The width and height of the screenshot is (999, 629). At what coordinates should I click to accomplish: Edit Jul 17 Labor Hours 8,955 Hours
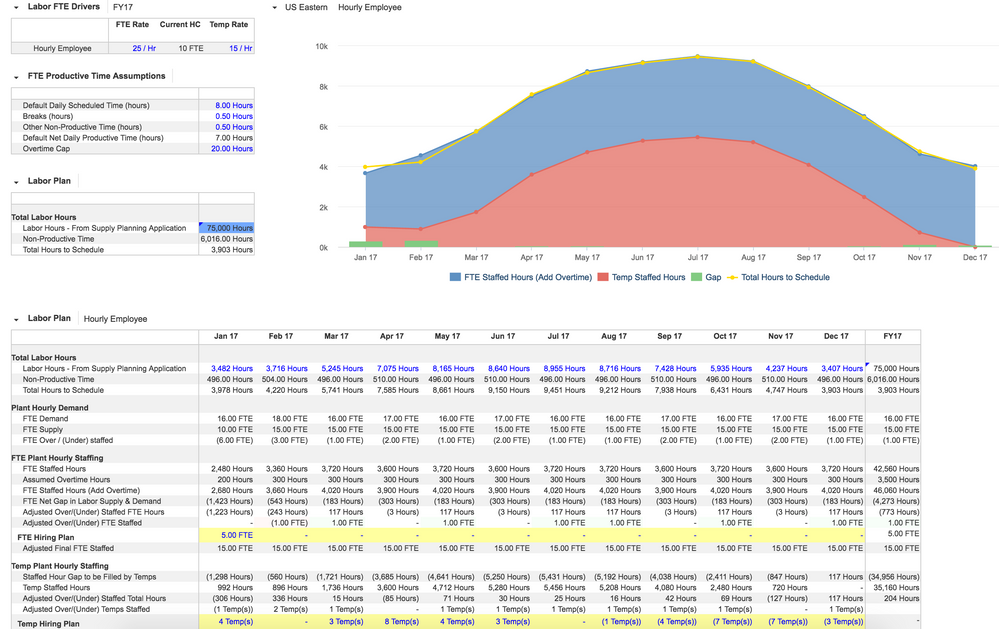(x=564, y=369)
